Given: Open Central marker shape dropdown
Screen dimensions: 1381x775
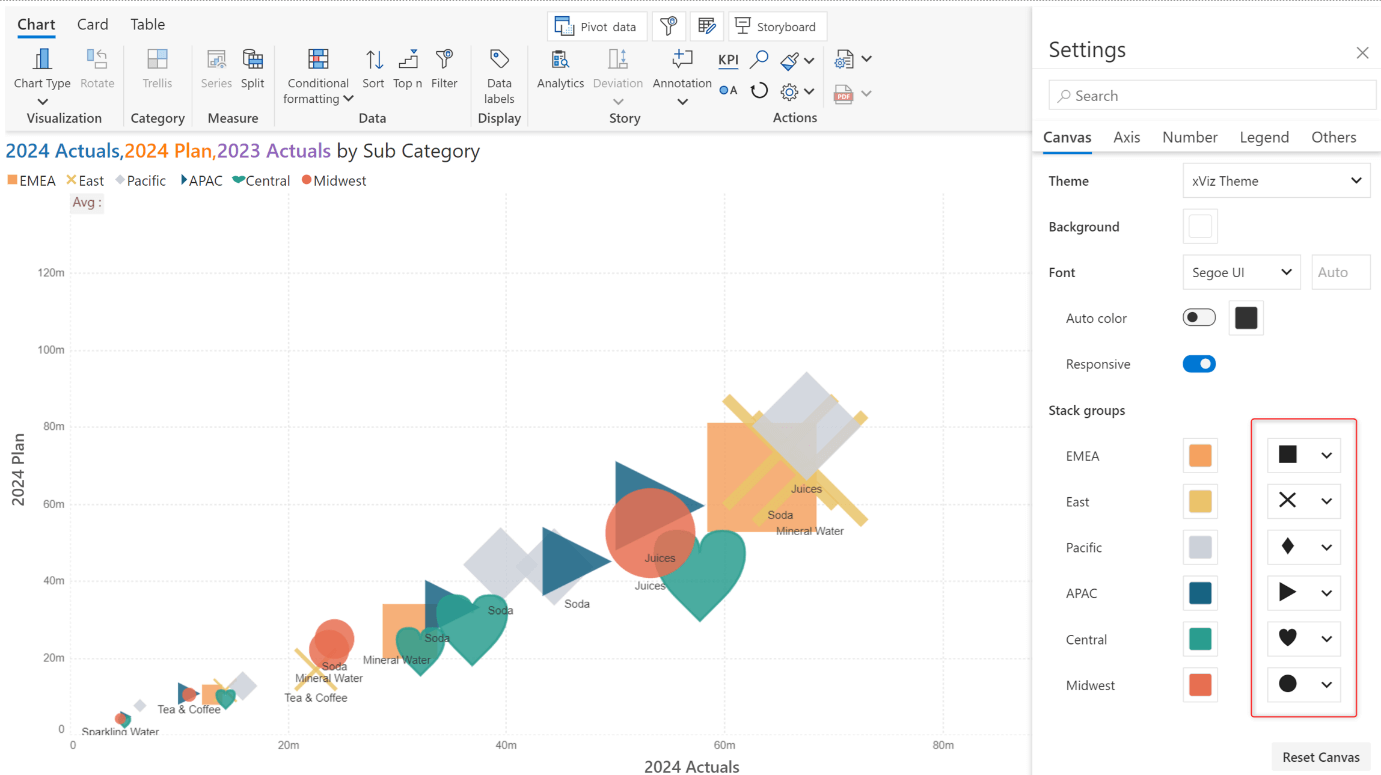Looking at the screenshot, I should coord(1304,639).
